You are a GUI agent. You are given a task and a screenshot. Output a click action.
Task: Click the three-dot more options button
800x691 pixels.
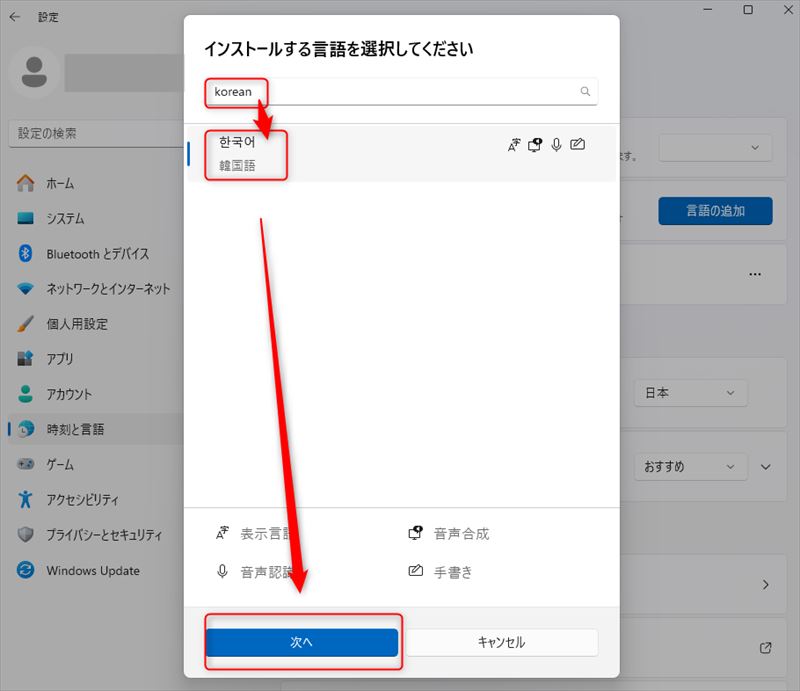[755, 274]
